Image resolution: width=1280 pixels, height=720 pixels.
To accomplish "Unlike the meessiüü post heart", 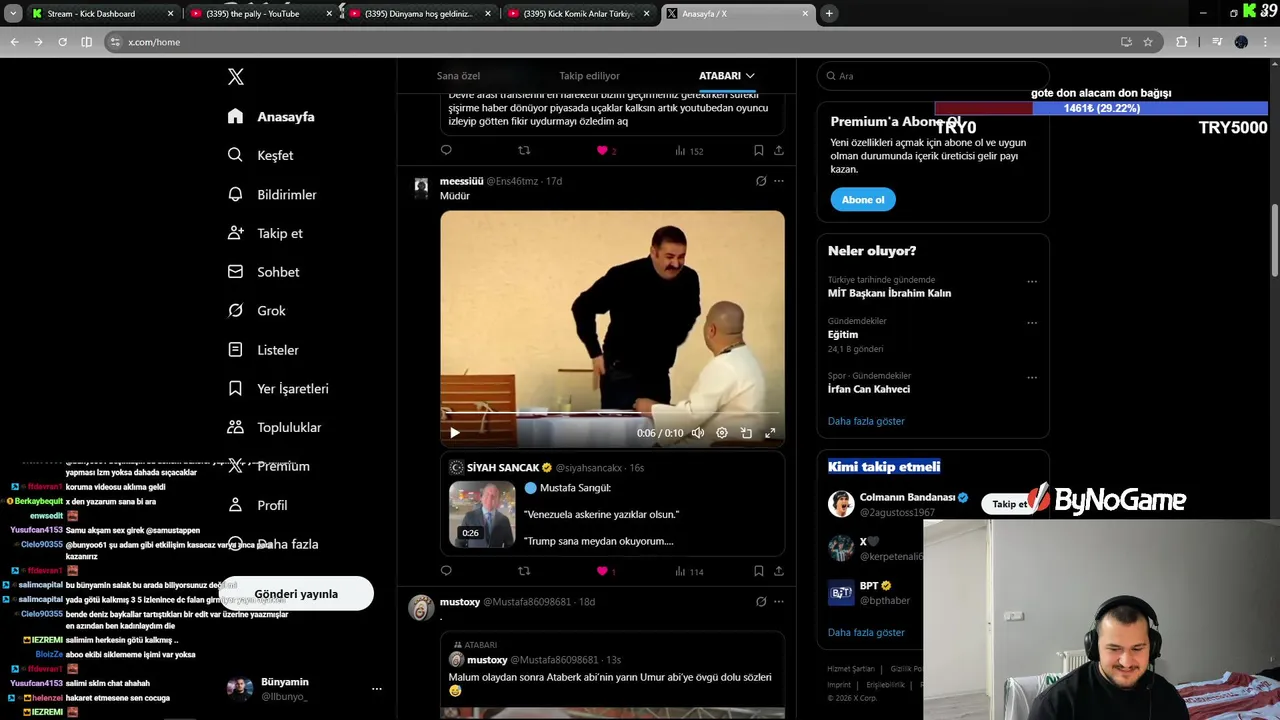I will (x=602, y=571).
